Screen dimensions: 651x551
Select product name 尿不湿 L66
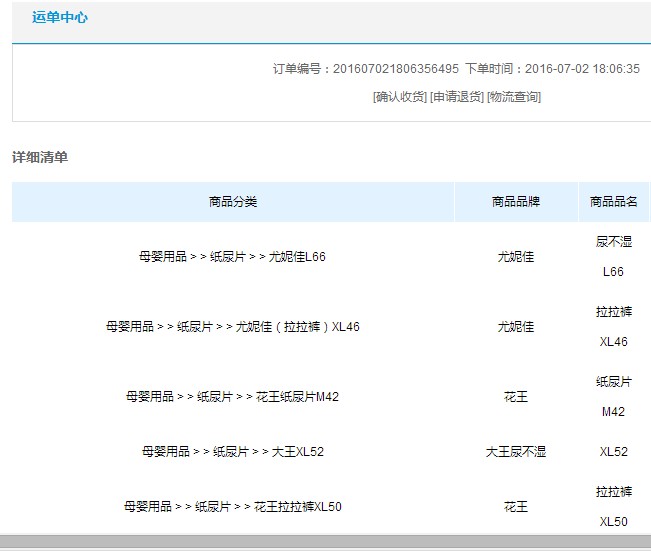pos(614,257)
